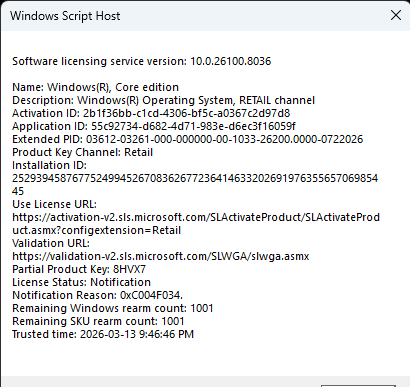Click the Activation ID line starting 2b1f36bb
The image size is (410, 387).
pyautogui.click(x=151, y=113)
